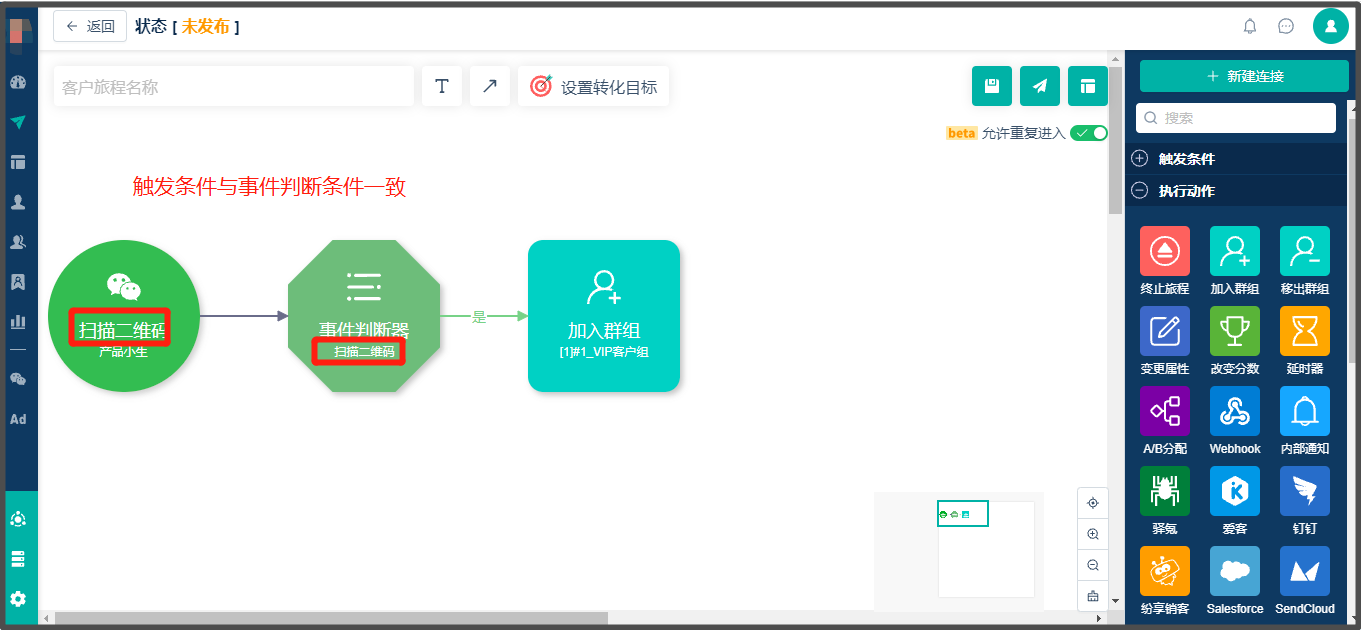Viewport: 1361px width, 630px height.
Task: Click the 返回 button at top left
Action: [x=89, y=26]
